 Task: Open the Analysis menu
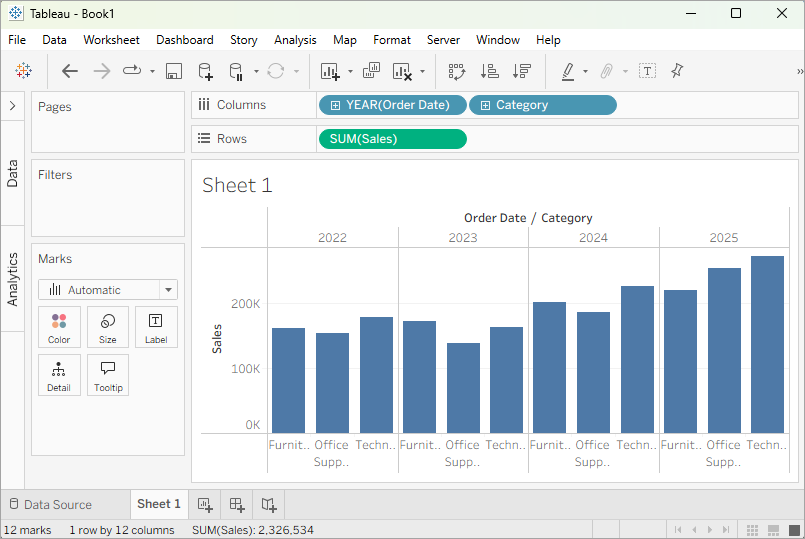[x=295, y=40]
